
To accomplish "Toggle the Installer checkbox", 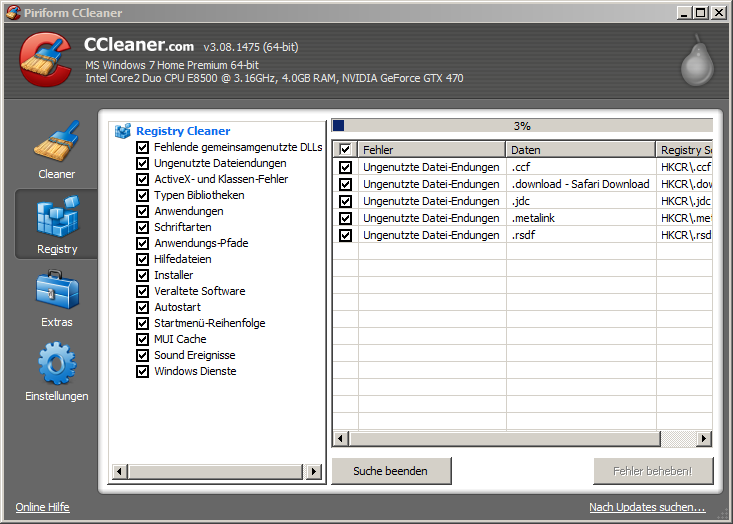I will [142, 275].
